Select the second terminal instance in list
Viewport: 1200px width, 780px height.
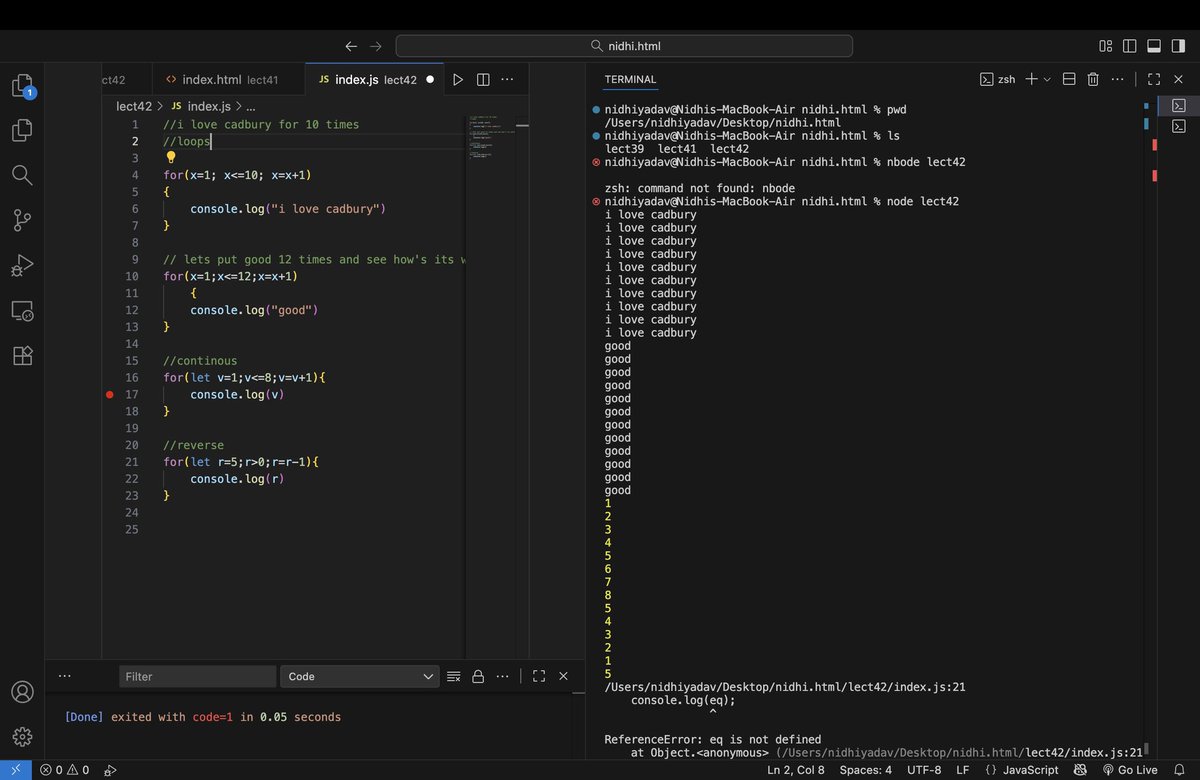coord(1178,126)
